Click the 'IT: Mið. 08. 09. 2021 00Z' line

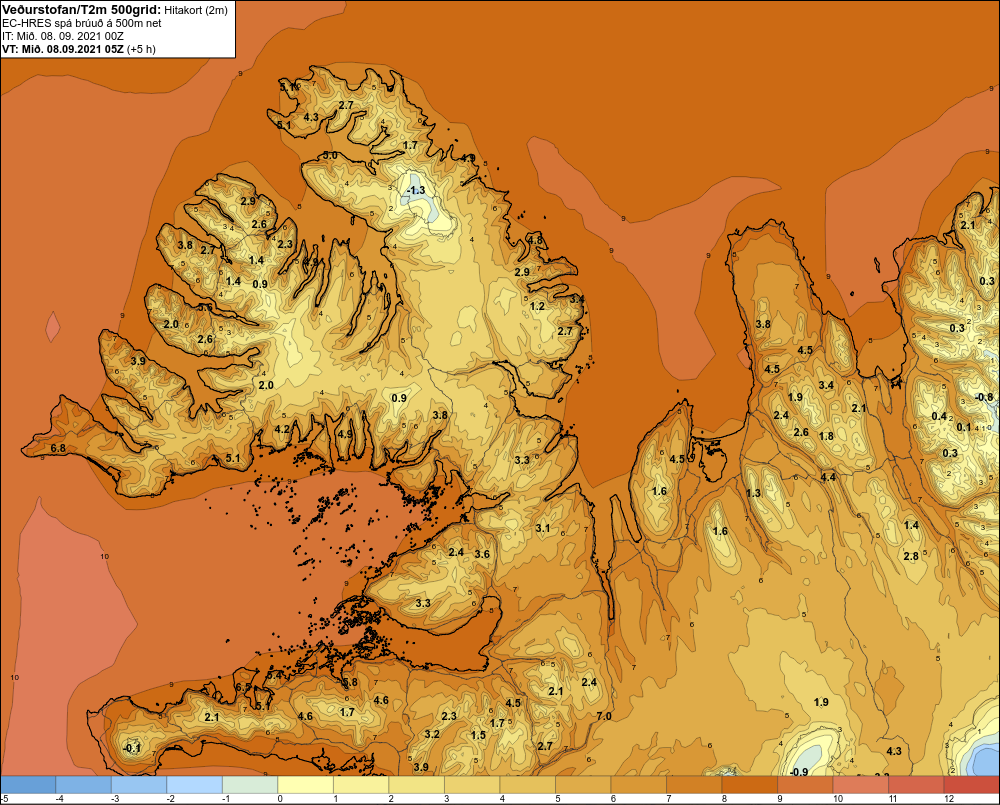click(x=63, y=36)
